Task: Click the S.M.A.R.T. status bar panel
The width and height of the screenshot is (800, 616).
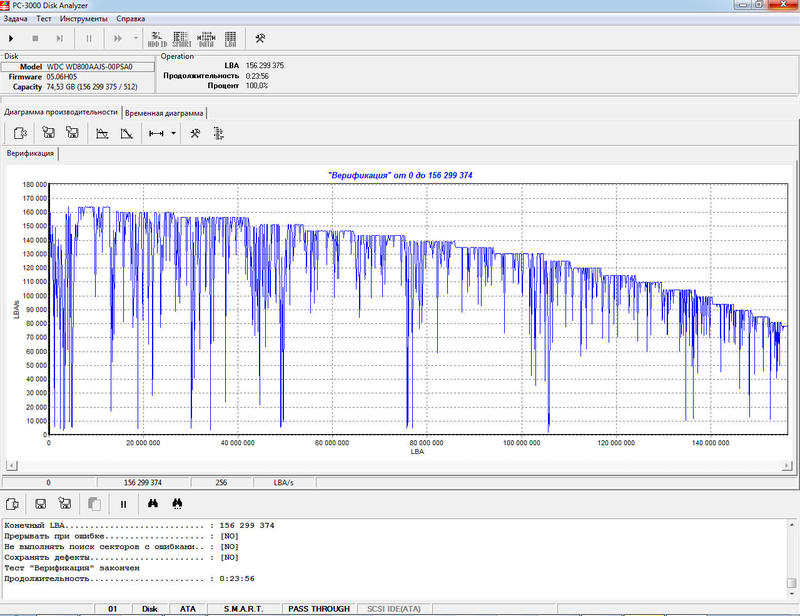Action: [x=244, y=608]
